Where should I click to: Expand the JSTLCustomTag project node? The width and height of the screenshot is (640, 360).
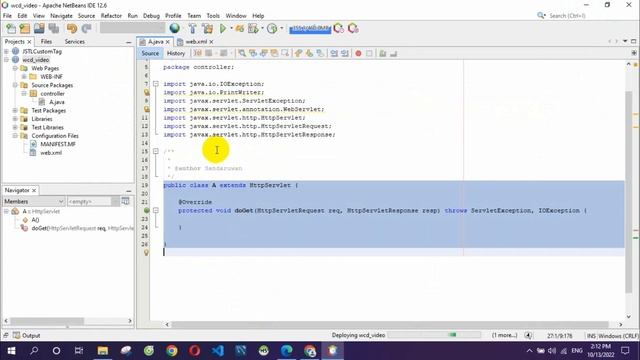click(7, 51)
